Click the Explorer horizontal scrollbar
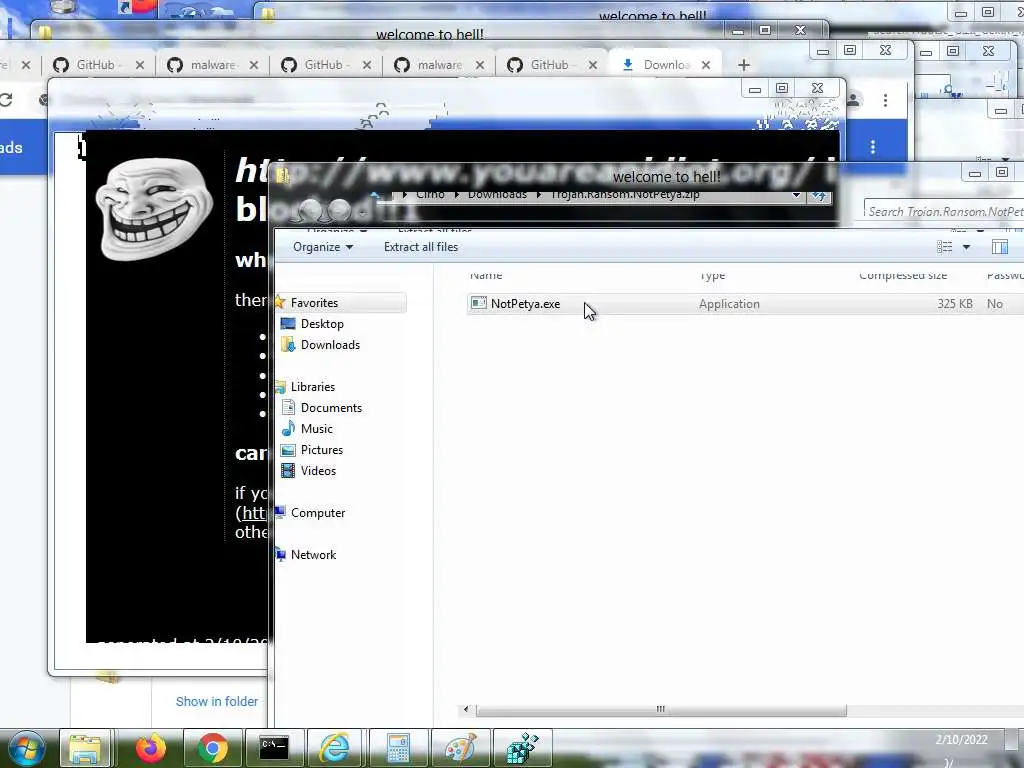1024x768 pixels. (x=660, y=709)
